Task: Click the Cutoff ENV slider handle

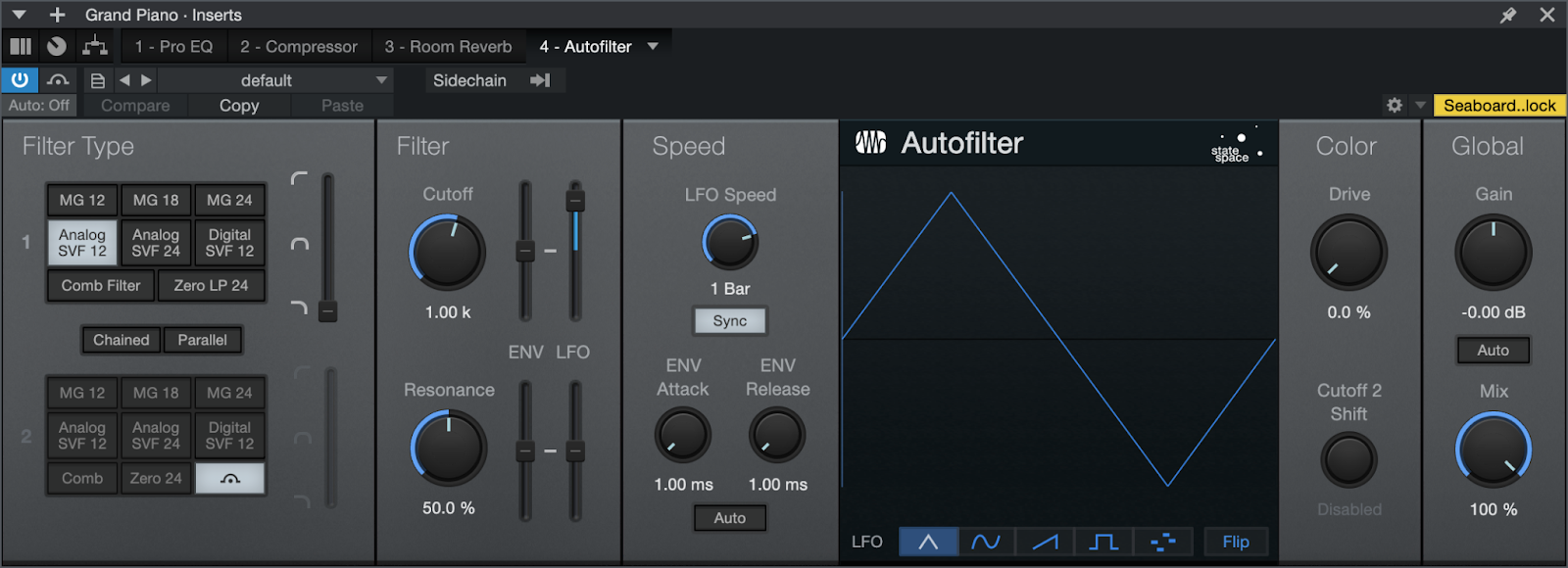Action: [525, 251]
